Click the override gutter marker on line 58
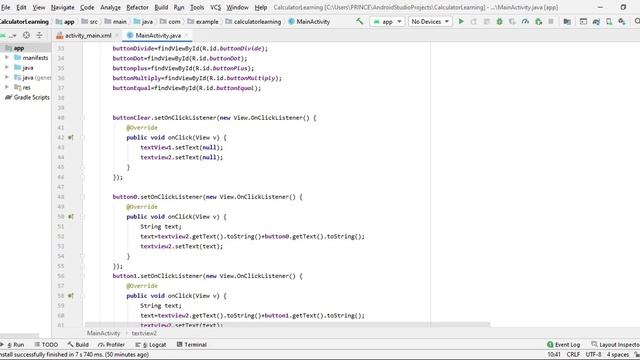The image size is (640, 360). point(71,296)
